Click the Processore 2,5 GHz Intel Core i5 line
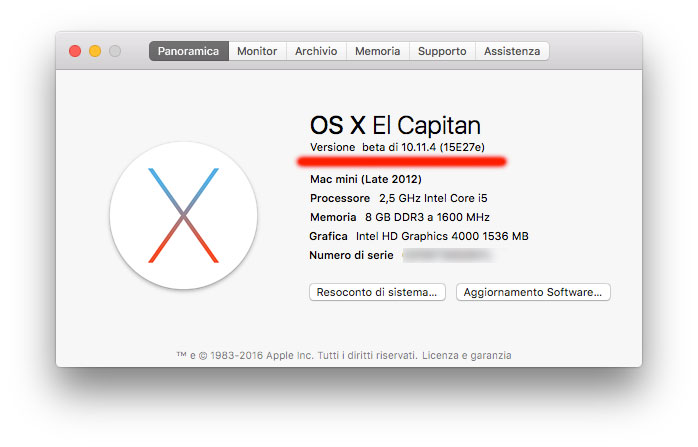Image resolution: width=698 pixels, height=447 pixels. click(x=399, y=198)
